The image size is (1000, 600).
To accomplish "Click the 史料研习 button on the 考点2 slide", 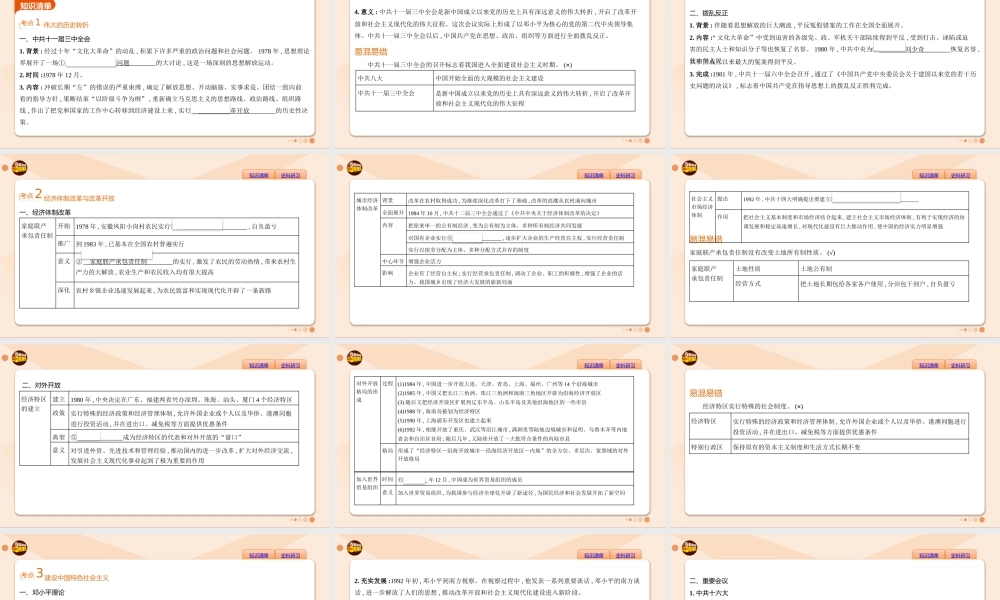I will [290, 174].
